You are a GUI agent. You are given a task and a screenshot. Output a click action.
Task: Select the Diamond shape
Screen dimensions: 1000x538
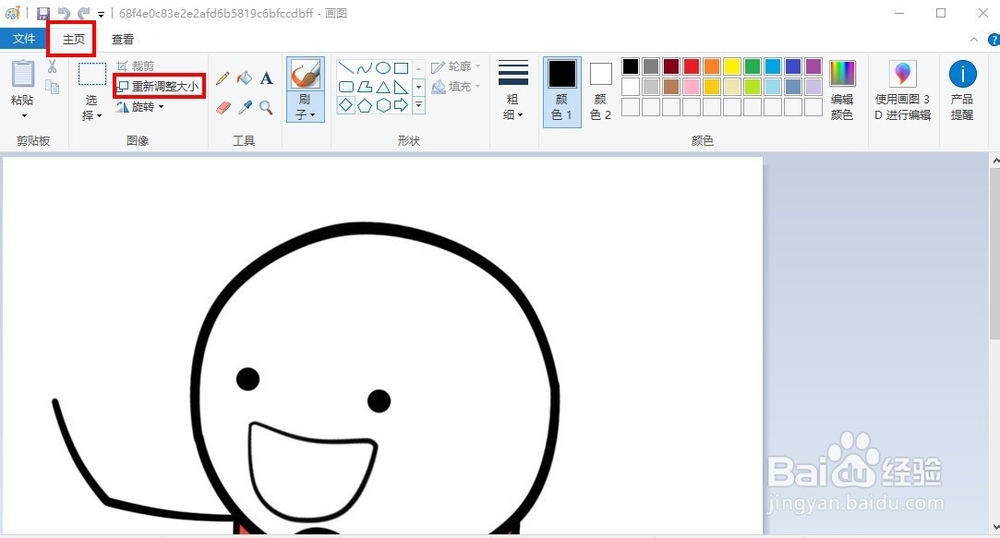coord(346,105)
